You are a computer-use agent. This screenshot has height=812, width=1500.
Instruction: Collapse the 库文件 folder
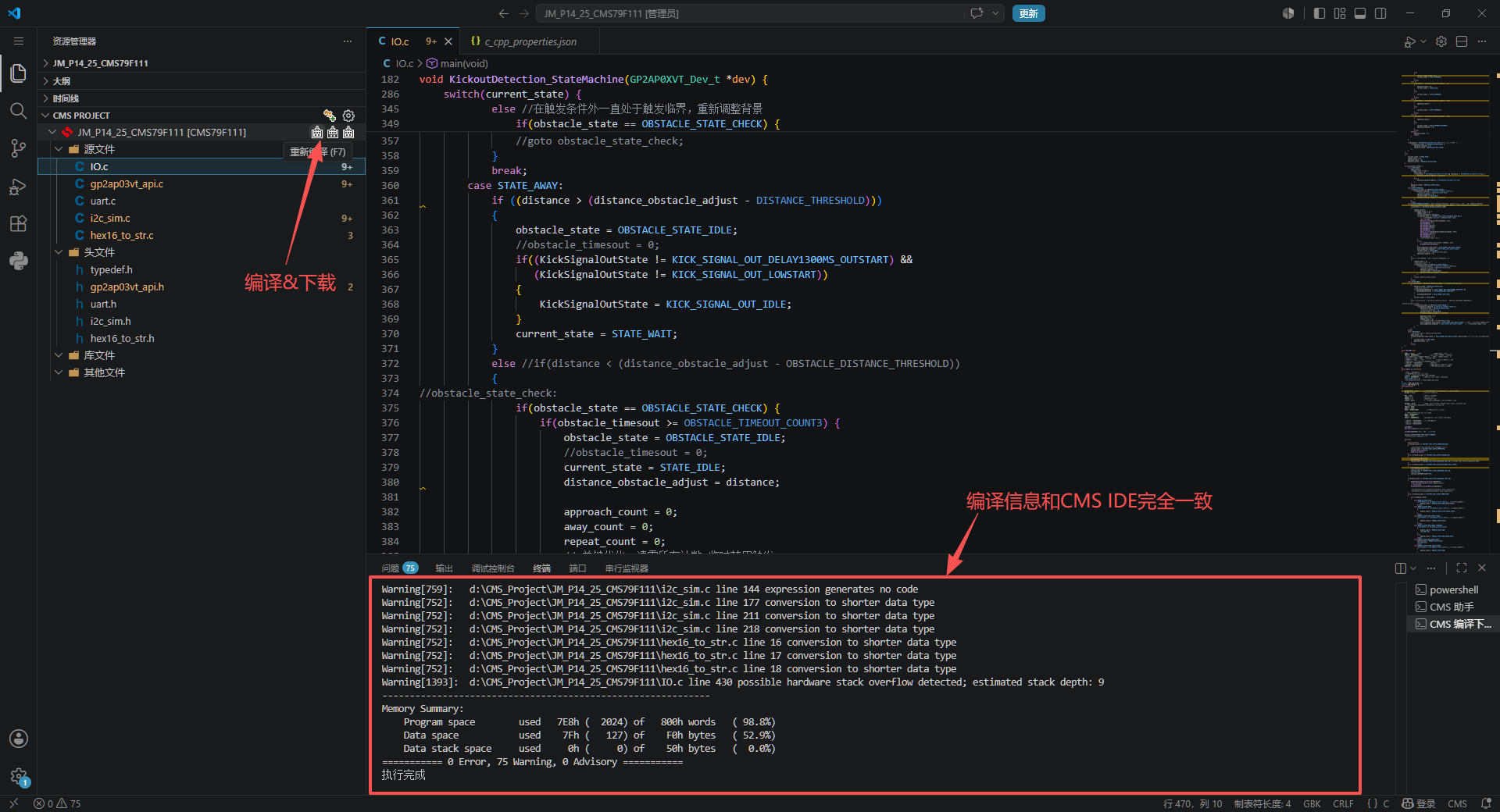click(59, 355)
